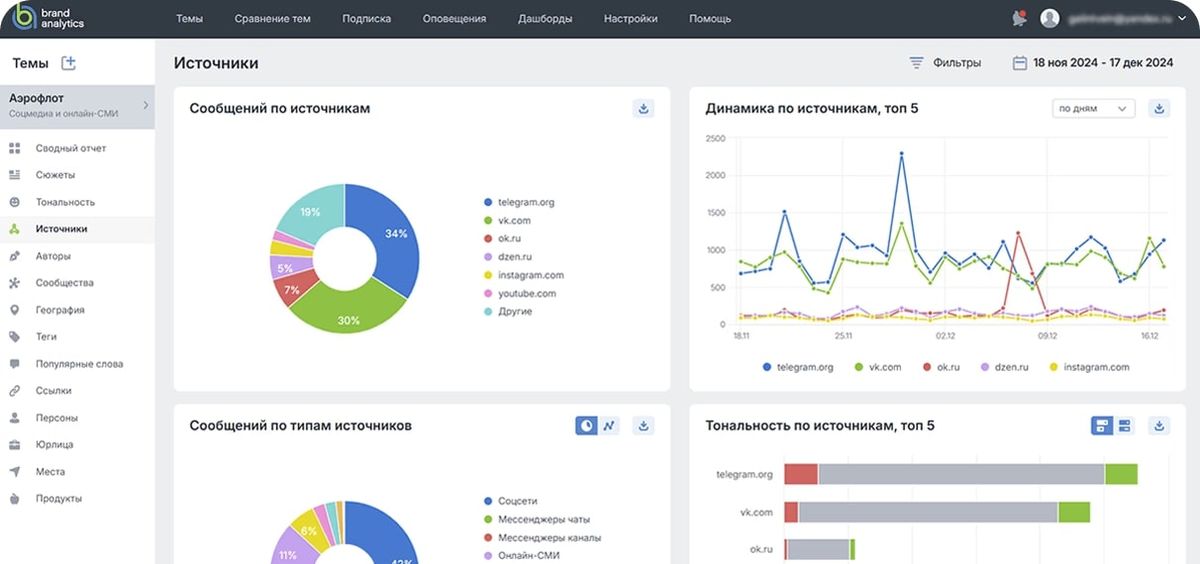The image size is (1200, 564).
Task: Click the Юрлица briefcase icon
Action: [14, 445]
